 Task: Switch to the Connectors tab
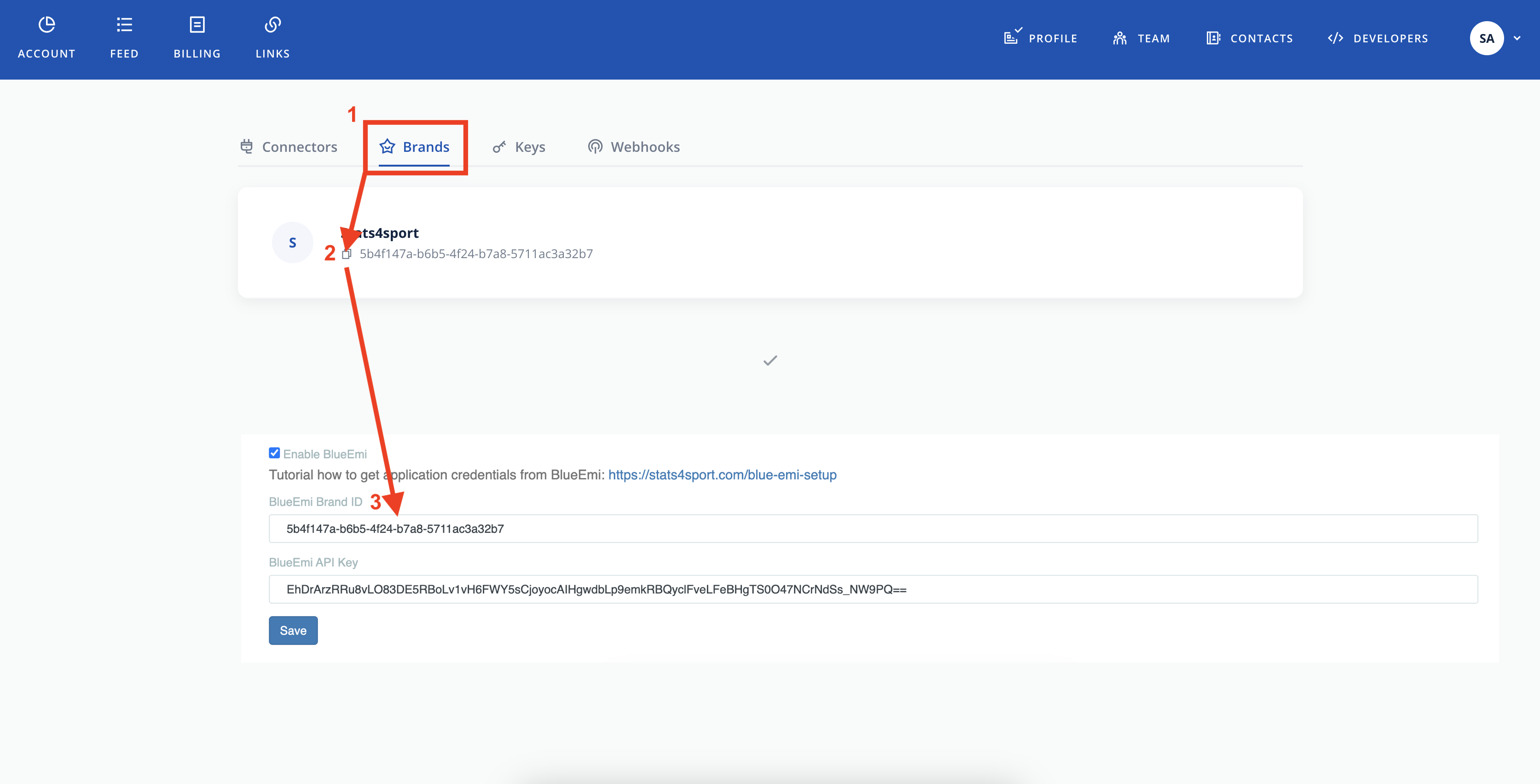point(289,147)
